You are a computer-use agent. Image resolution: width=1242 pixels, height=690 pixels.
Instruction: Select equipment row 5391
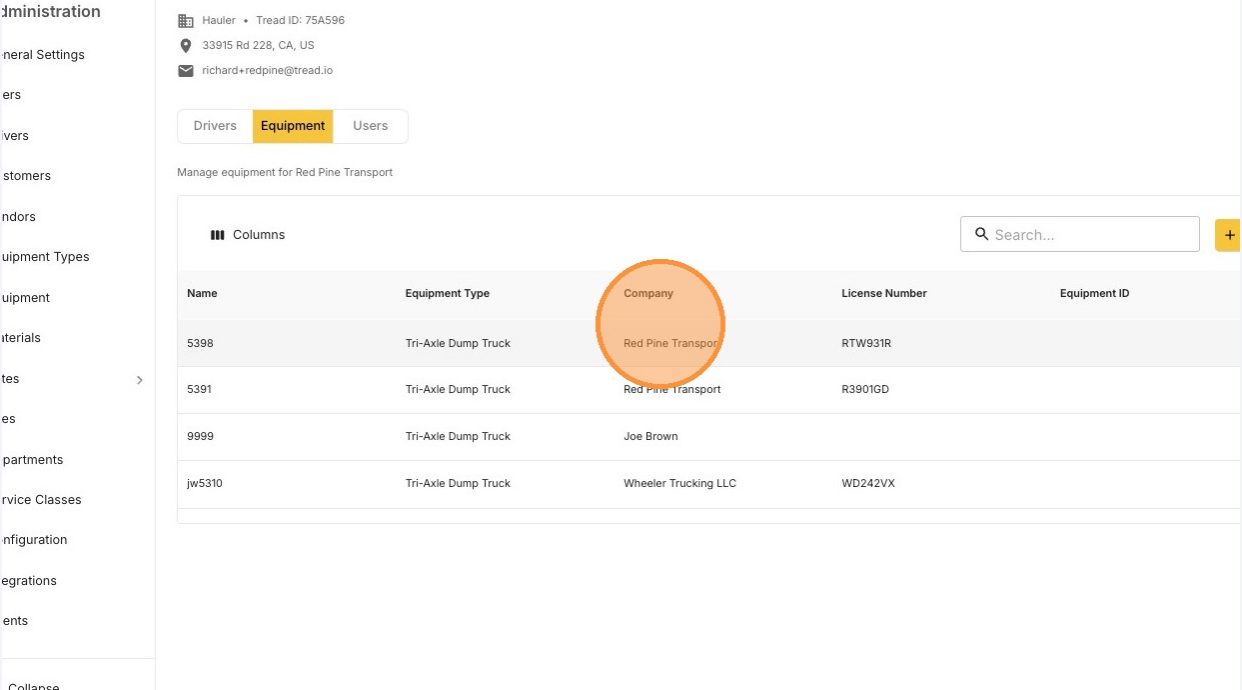[x=709, y=390]
